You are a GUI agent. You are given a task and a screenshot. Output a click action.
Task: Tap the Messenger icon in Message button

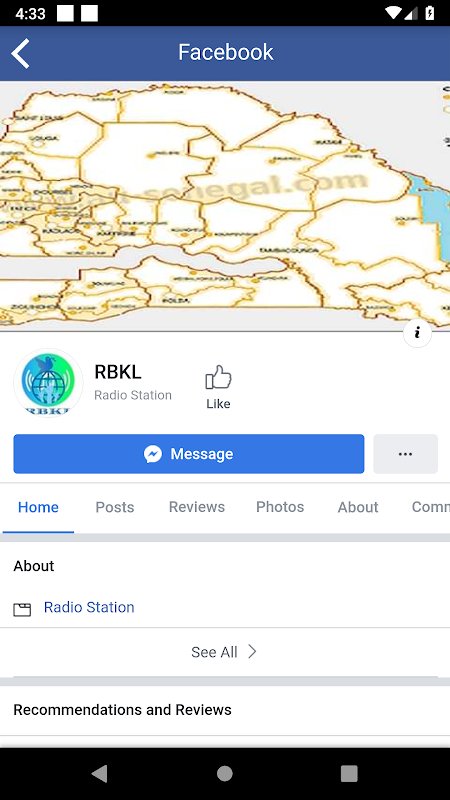coord(153,454)
